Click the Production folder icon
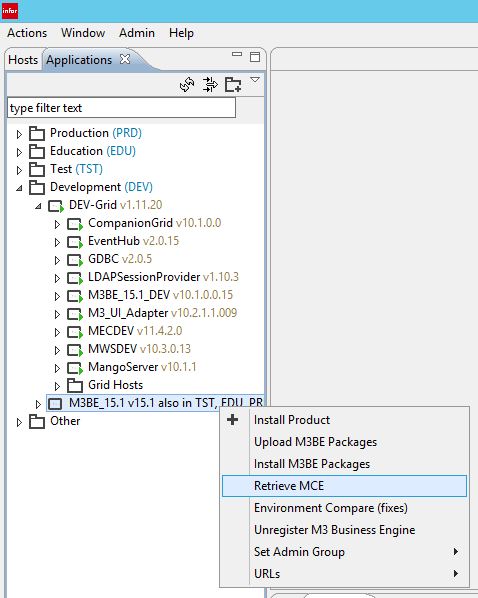Screen dimensions: 478x598 [37, 133]
